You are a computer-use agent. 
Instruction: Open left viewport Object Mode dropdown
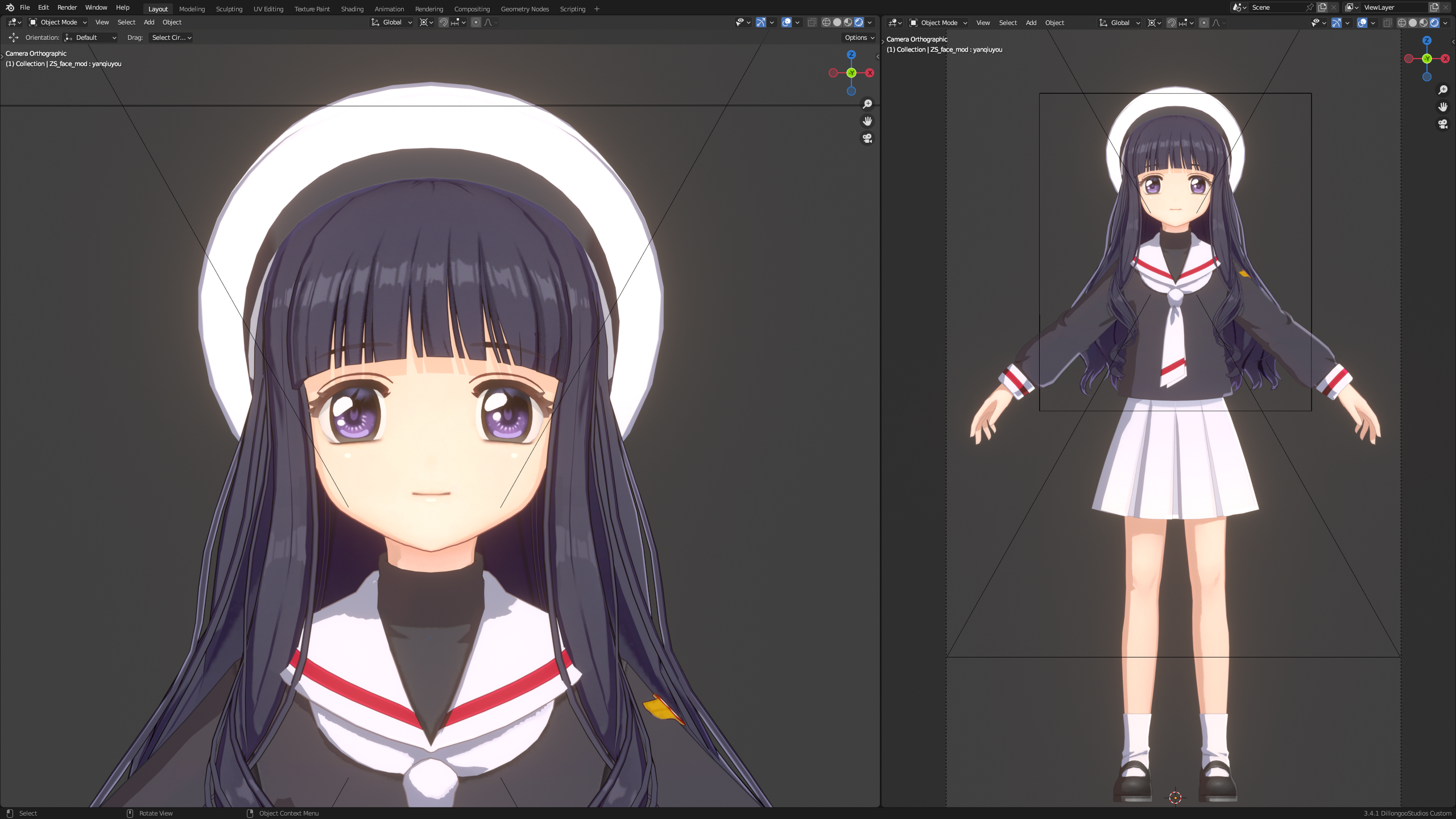tap(58, 22)
